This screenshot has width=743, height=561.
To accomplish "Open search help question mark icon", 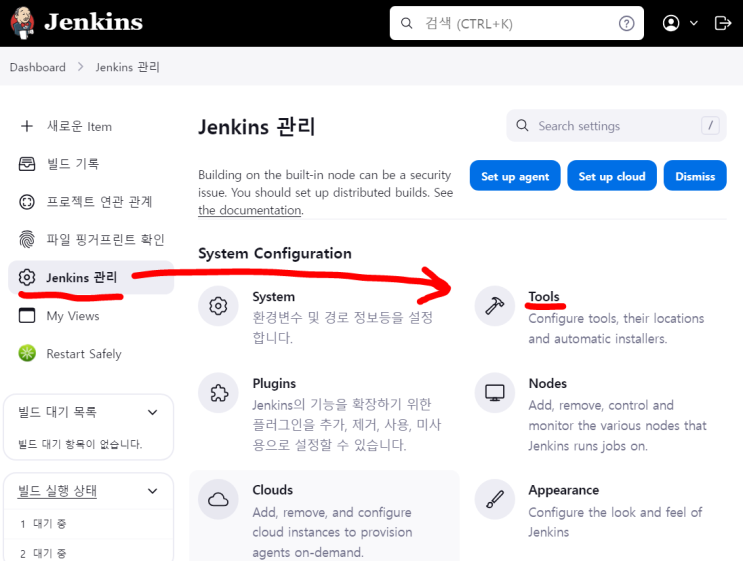I will (626, 23).
